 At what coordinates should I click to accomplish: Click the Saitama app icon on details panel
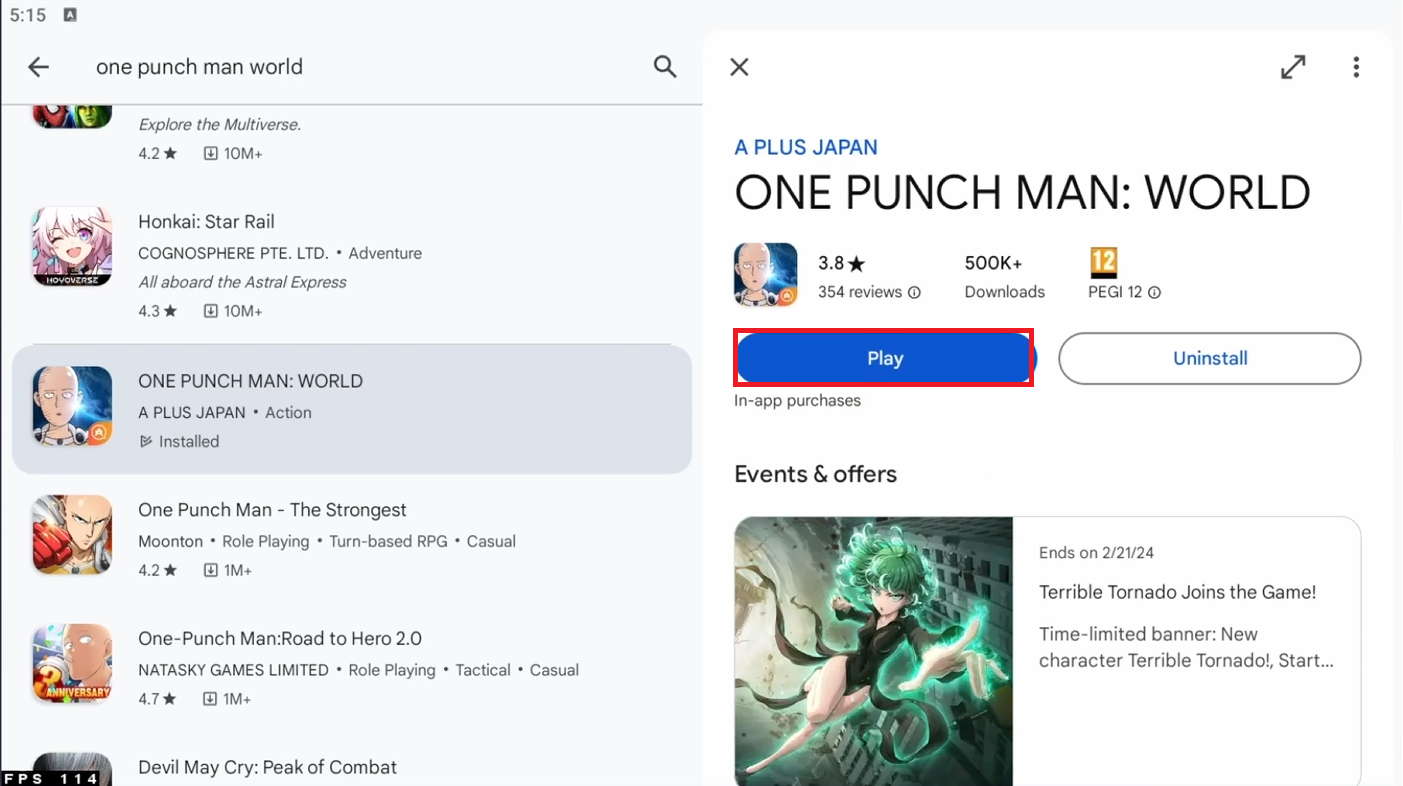point(765,274)
